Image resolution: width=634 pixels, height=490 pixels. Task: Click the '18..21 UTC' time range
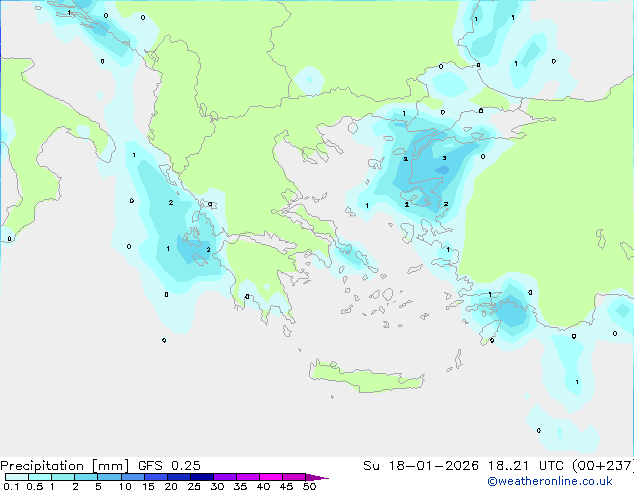click(x=525, y=466)
